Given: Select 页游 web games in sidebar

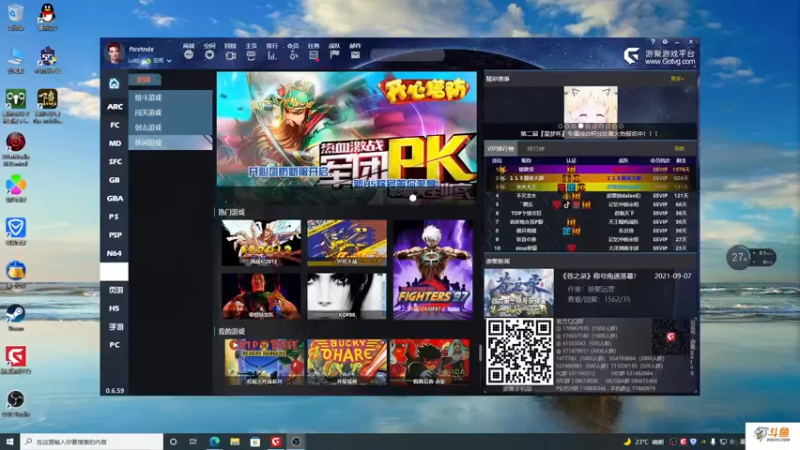Looking at the screenshot, I should click(115, 290).
